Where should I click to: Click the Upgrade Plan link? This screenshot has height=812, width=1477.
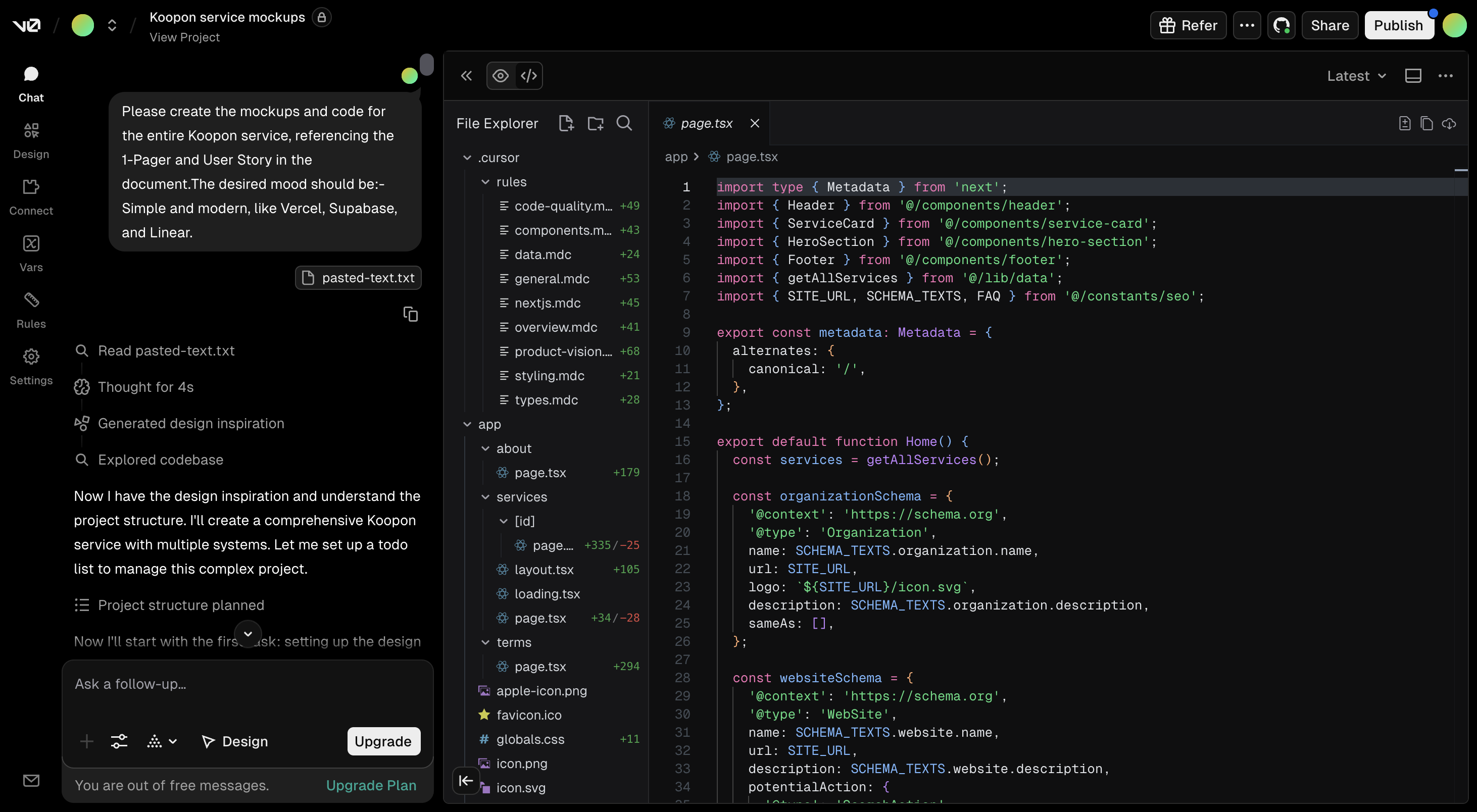[x=371, y=785]
